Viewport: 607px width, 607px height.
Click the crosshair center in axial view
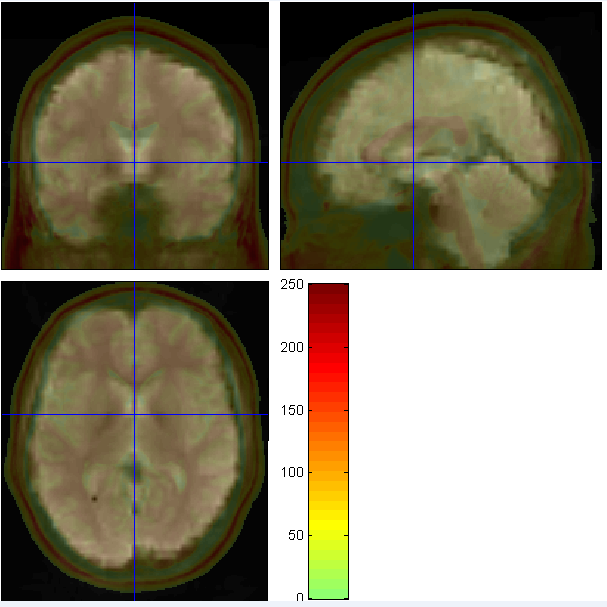point(134,415)
